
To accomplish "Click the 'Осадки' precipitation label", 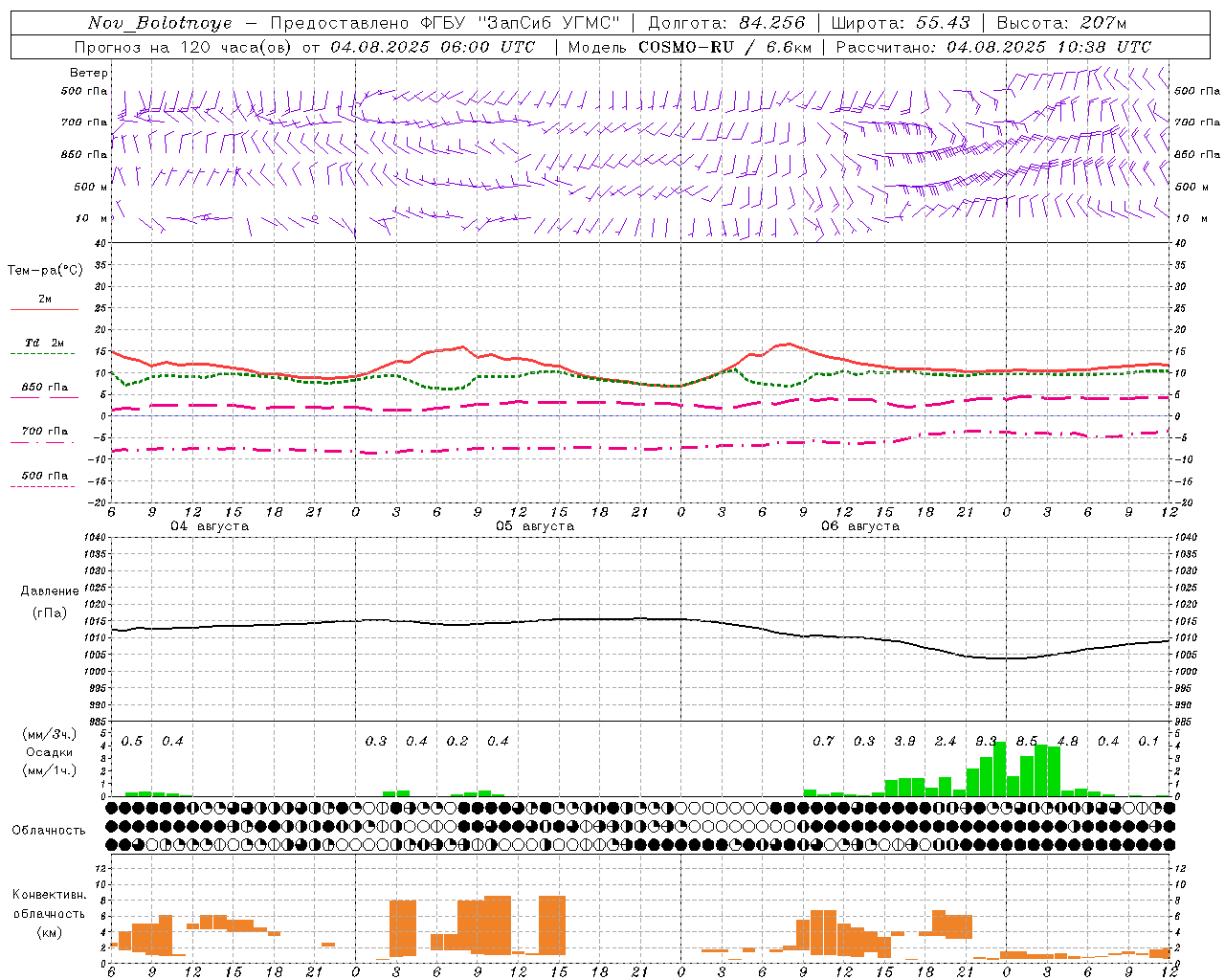I will pos(49,752).
